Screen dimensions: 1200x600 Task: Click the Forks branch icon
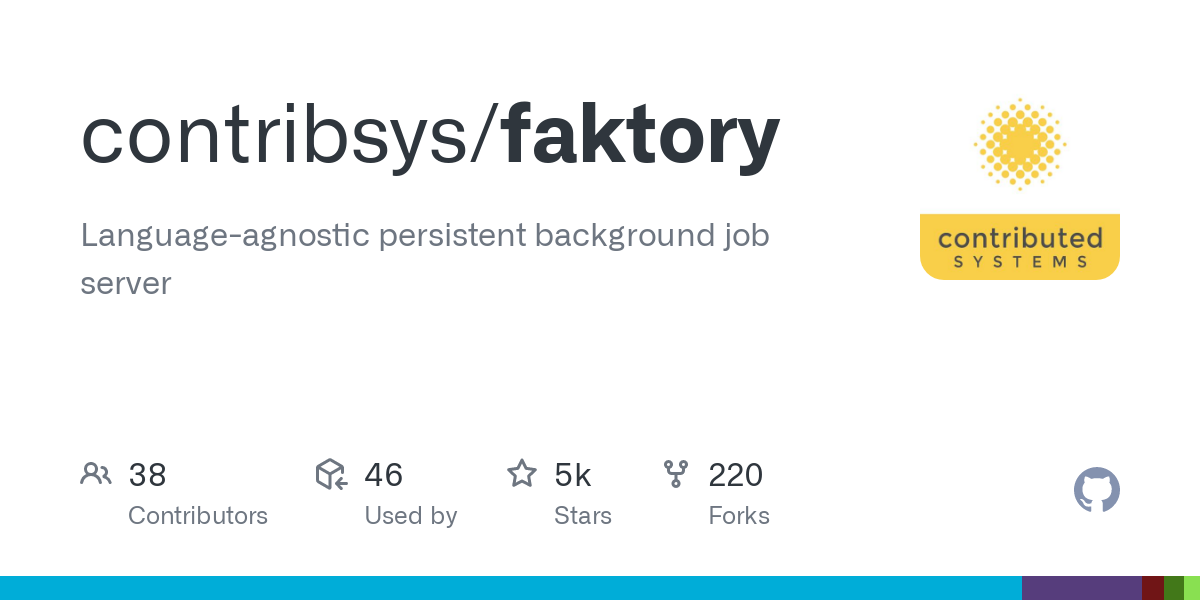[676, 474]
